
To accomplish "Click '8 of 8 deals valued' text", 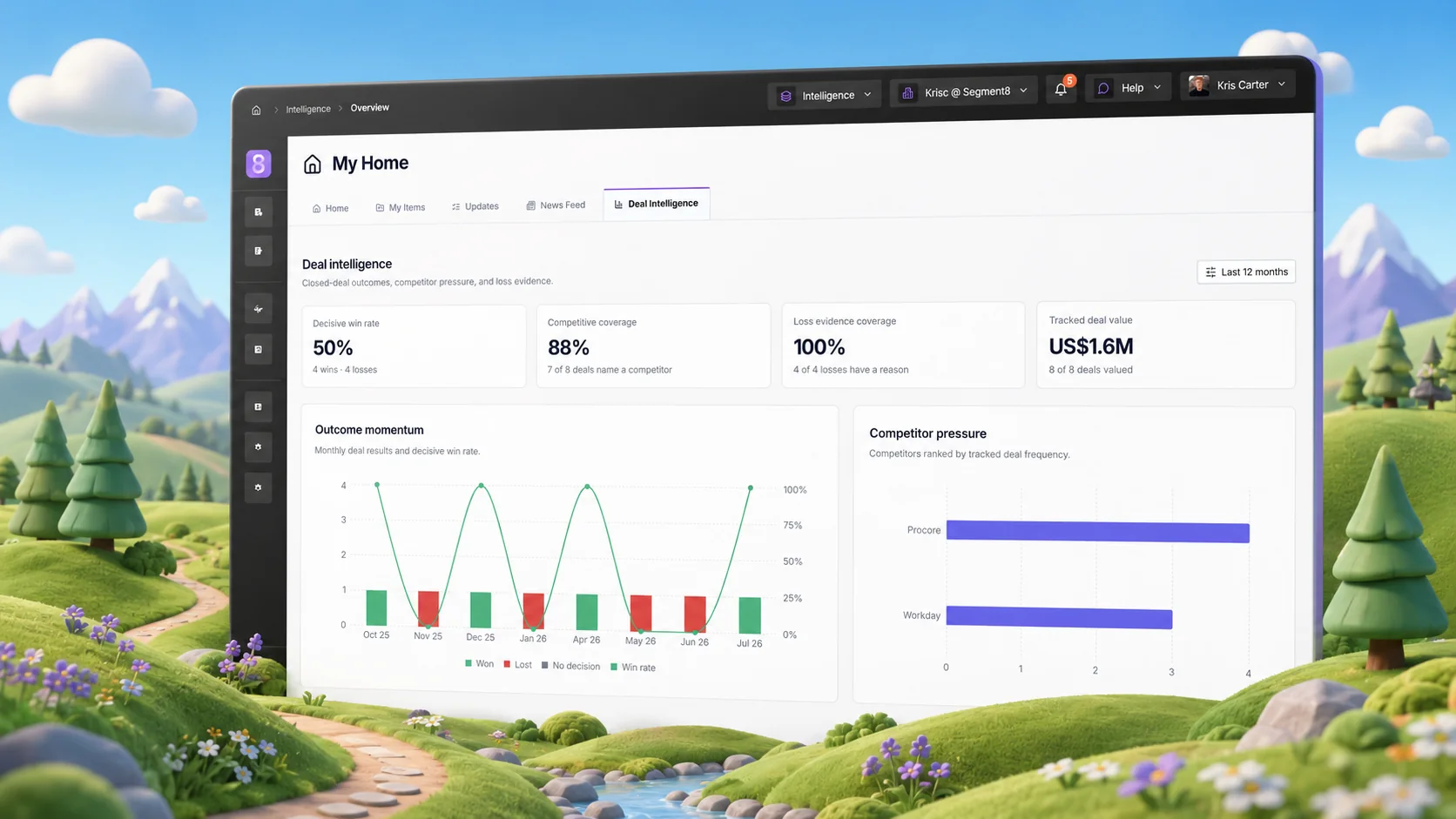I will (1090, 370).
